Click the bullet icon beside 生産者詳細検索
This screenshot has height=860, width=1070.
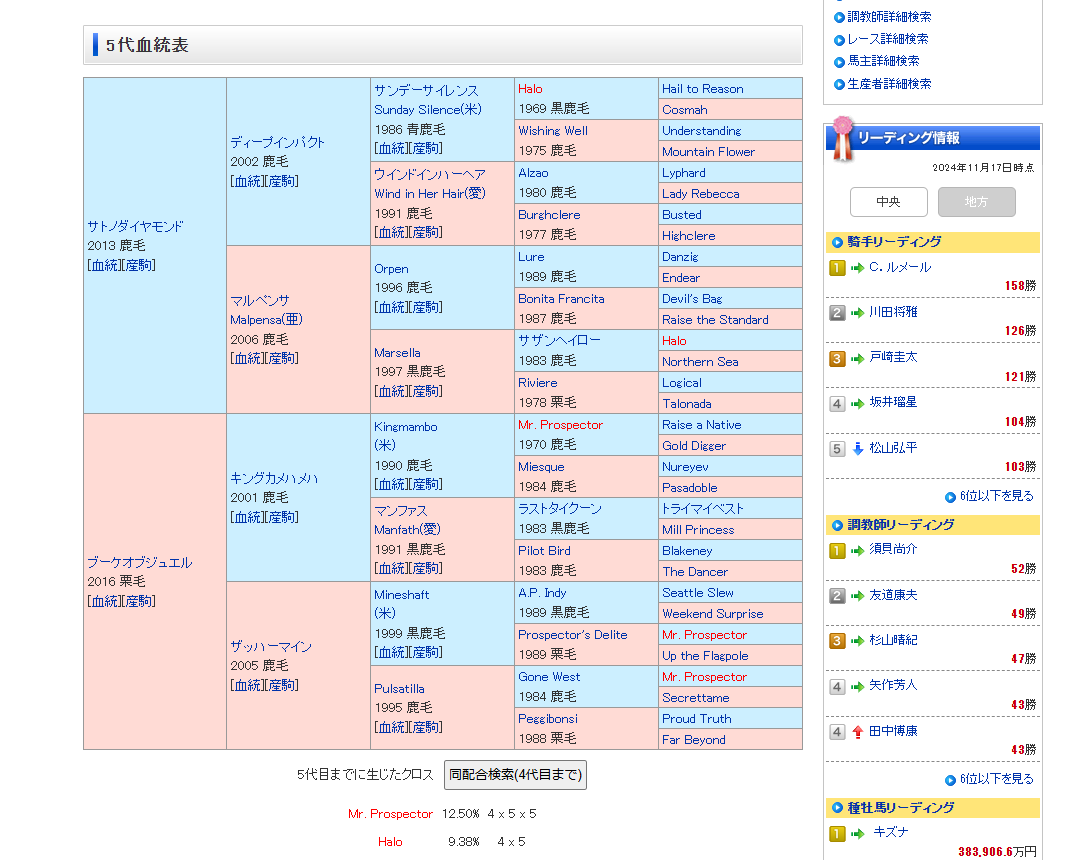coord(839,84)
